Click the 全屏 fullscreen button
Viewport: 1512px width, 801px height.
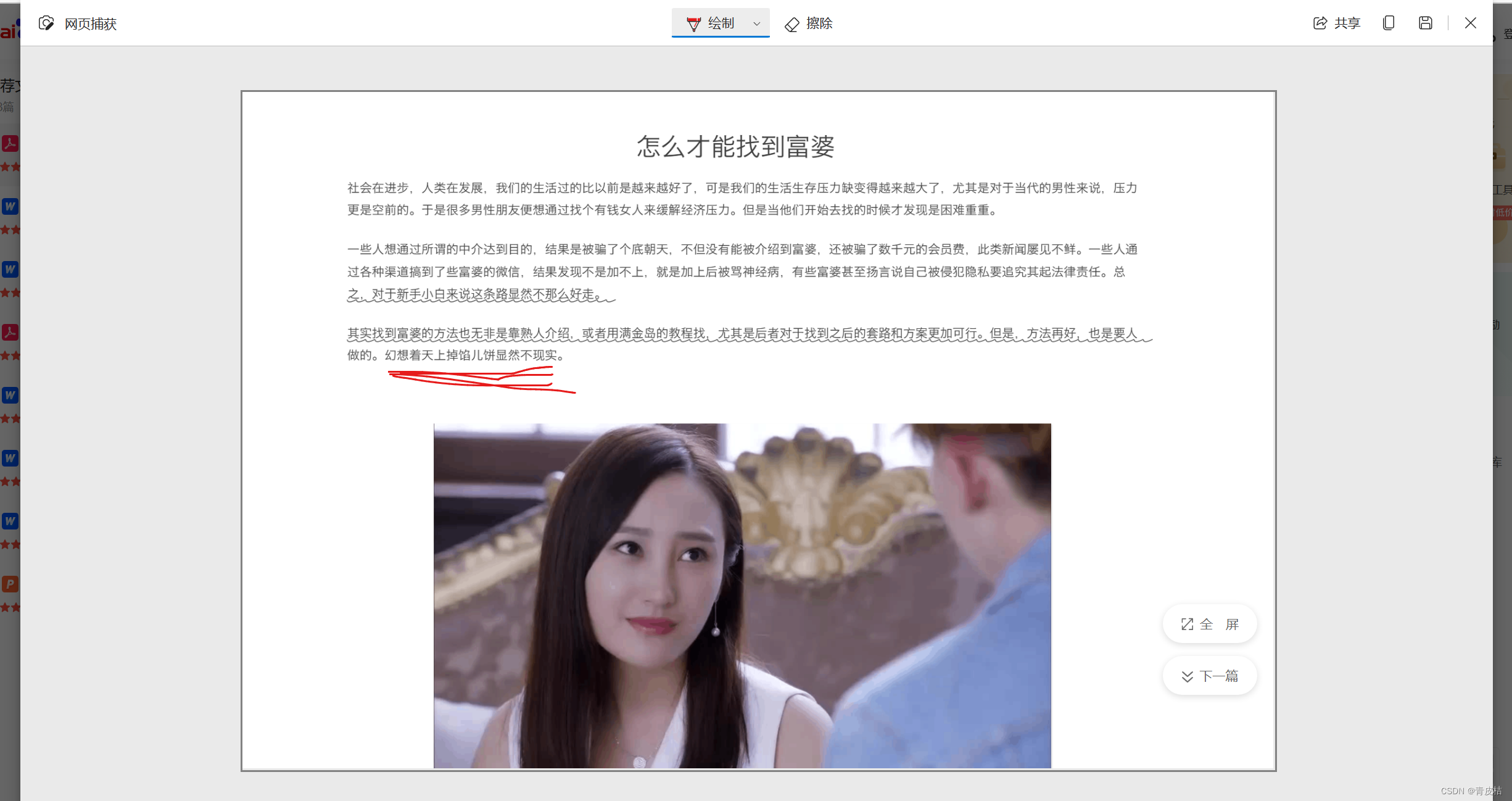[x=1209, y=624]
